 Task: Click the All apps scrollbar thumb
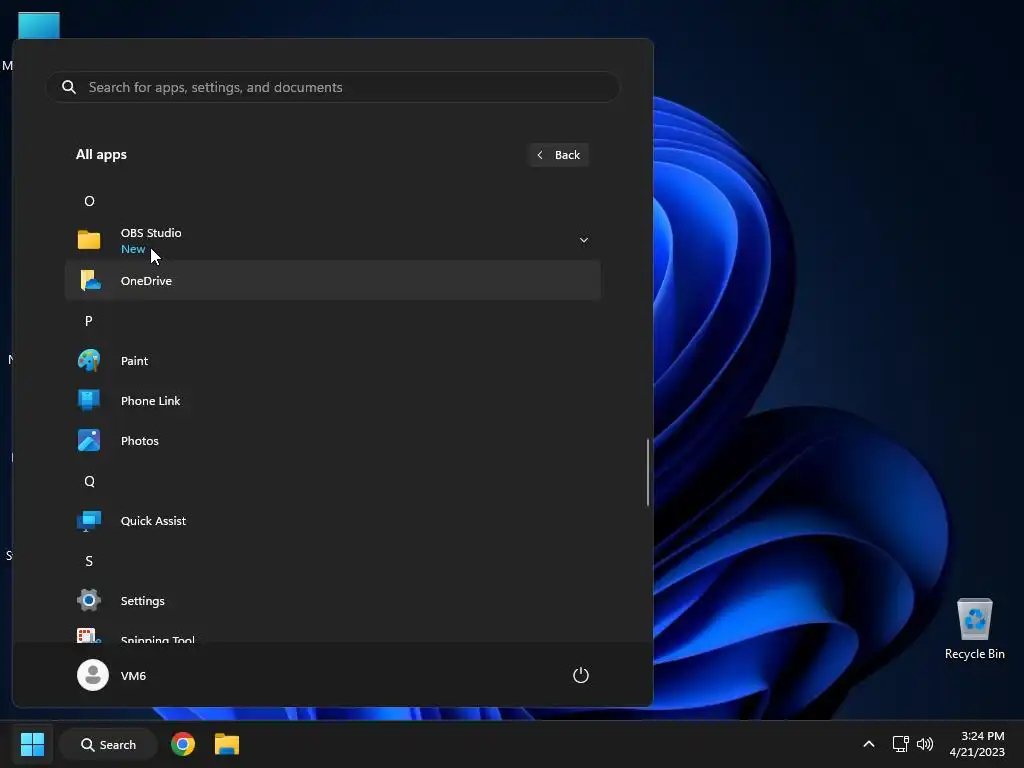[x=648, y=472]
